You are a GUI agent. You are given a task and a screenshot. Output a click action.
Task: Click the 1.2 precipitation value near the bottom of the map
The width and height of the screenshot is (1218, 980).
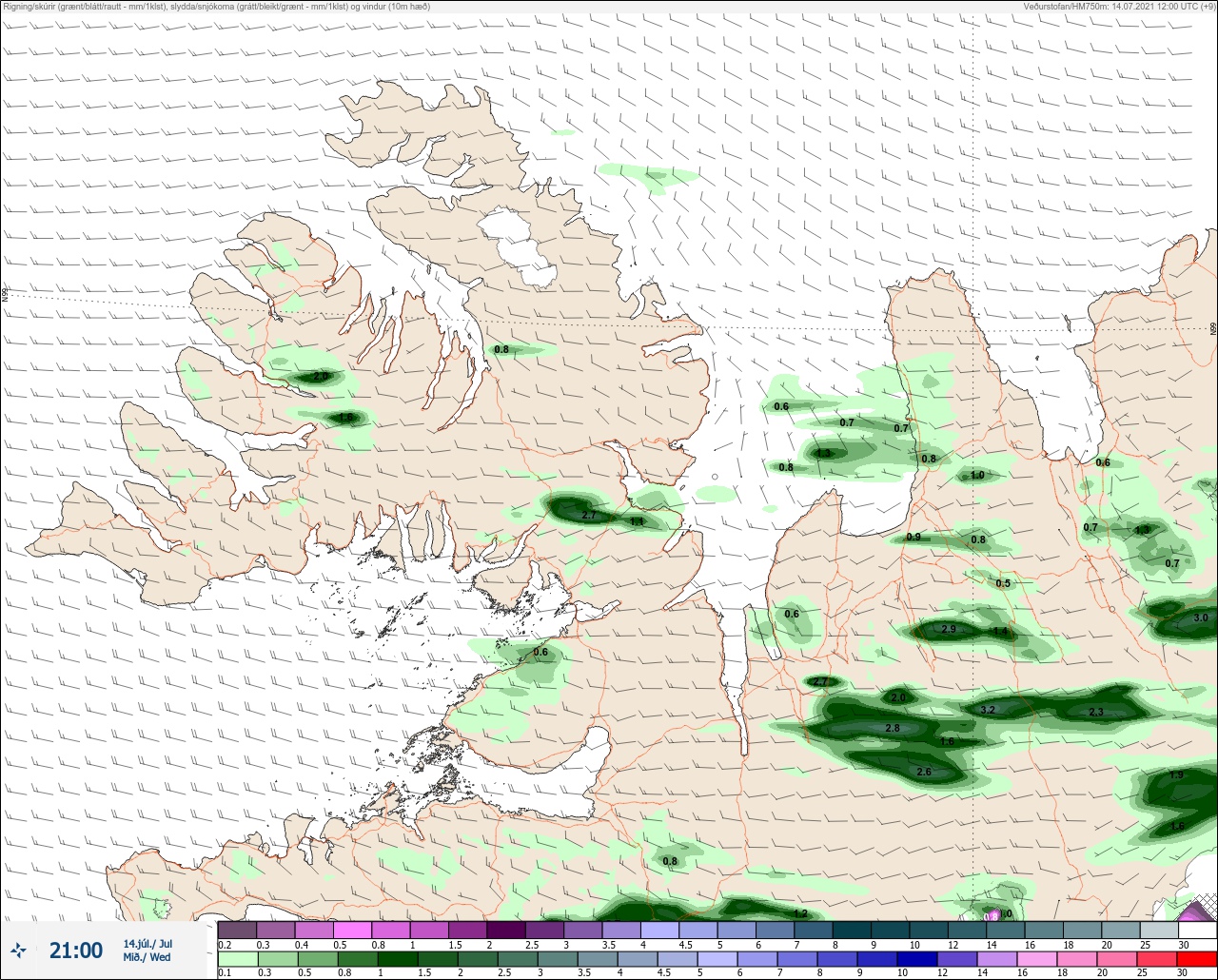[x=799, y=913]
